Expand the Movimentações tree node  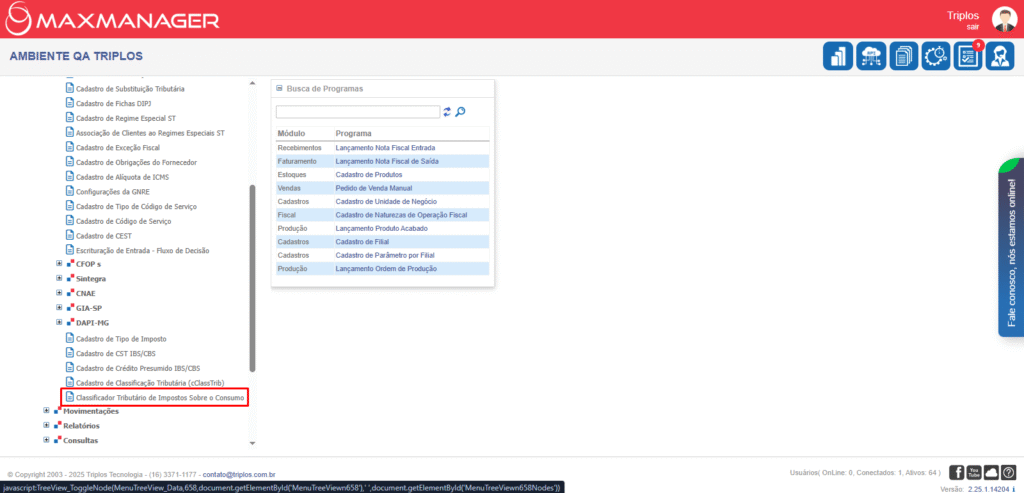tap(46, 411)
